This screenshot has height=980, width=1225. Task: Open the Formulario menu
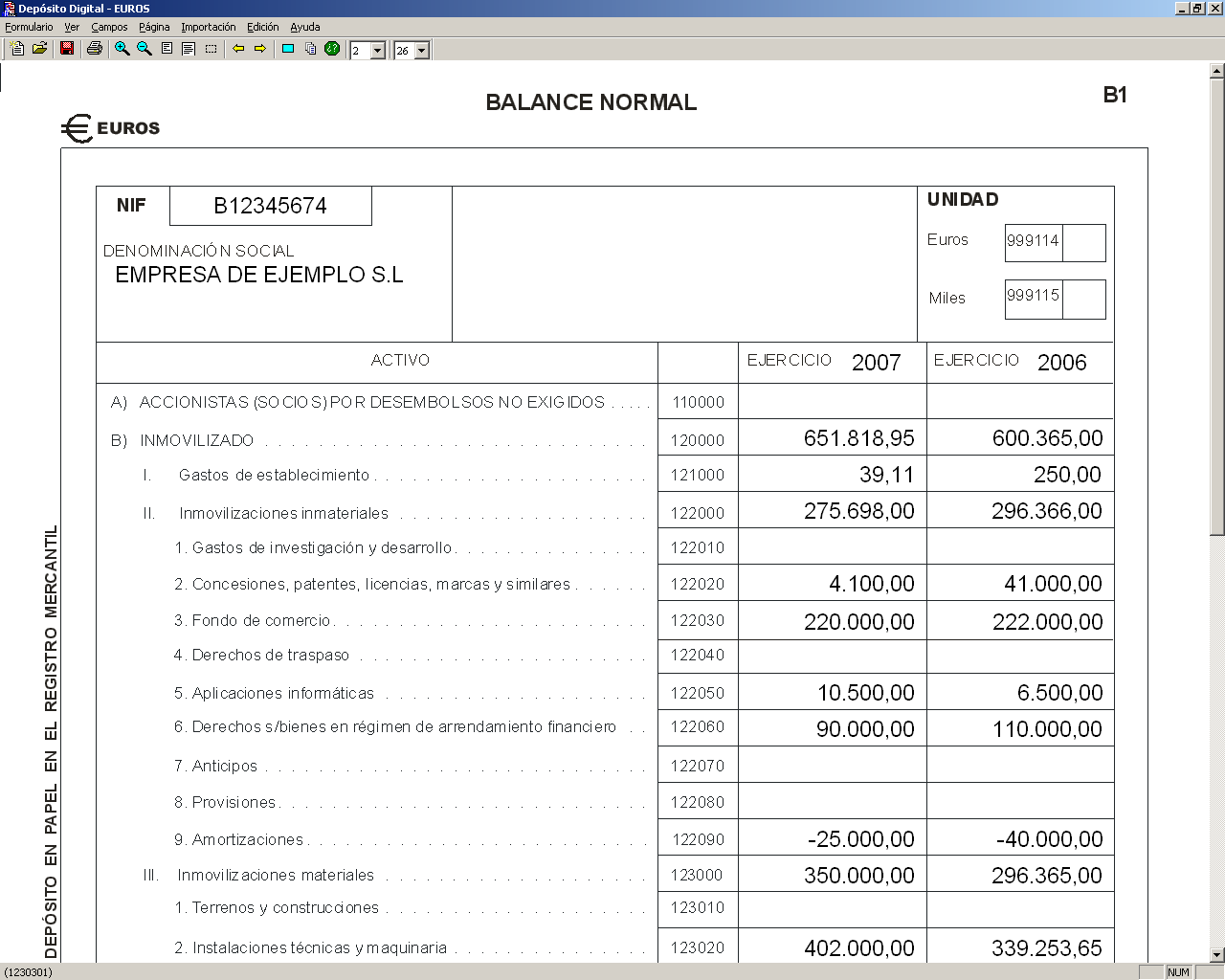30,27
